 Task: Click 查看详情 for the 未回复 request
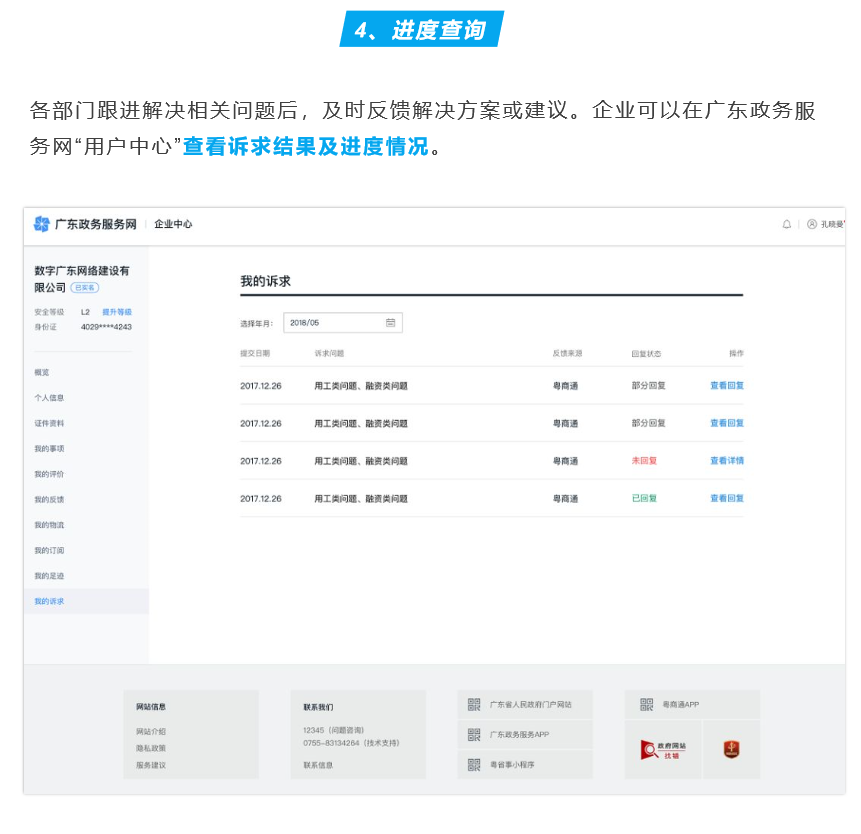(x=727, y=461)
